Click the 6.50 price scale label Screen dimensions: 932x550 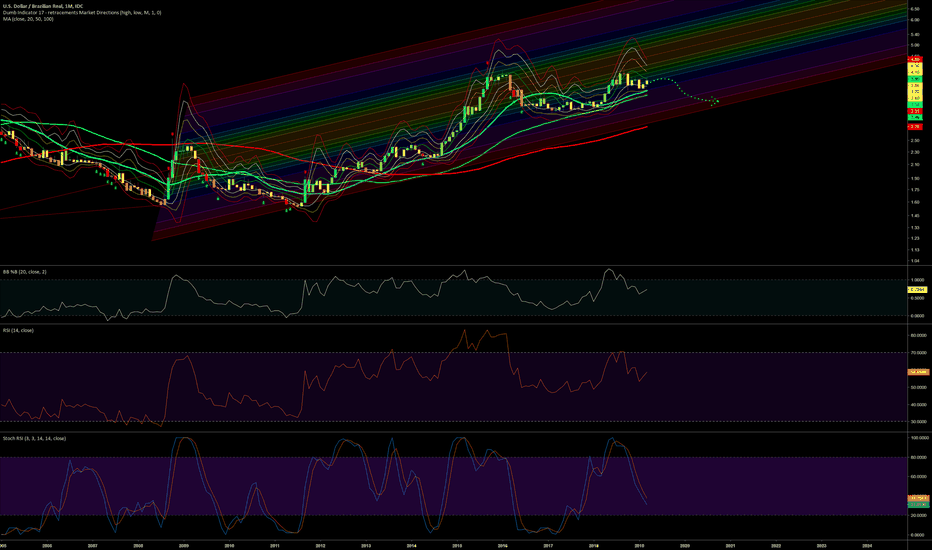[915, 9]
